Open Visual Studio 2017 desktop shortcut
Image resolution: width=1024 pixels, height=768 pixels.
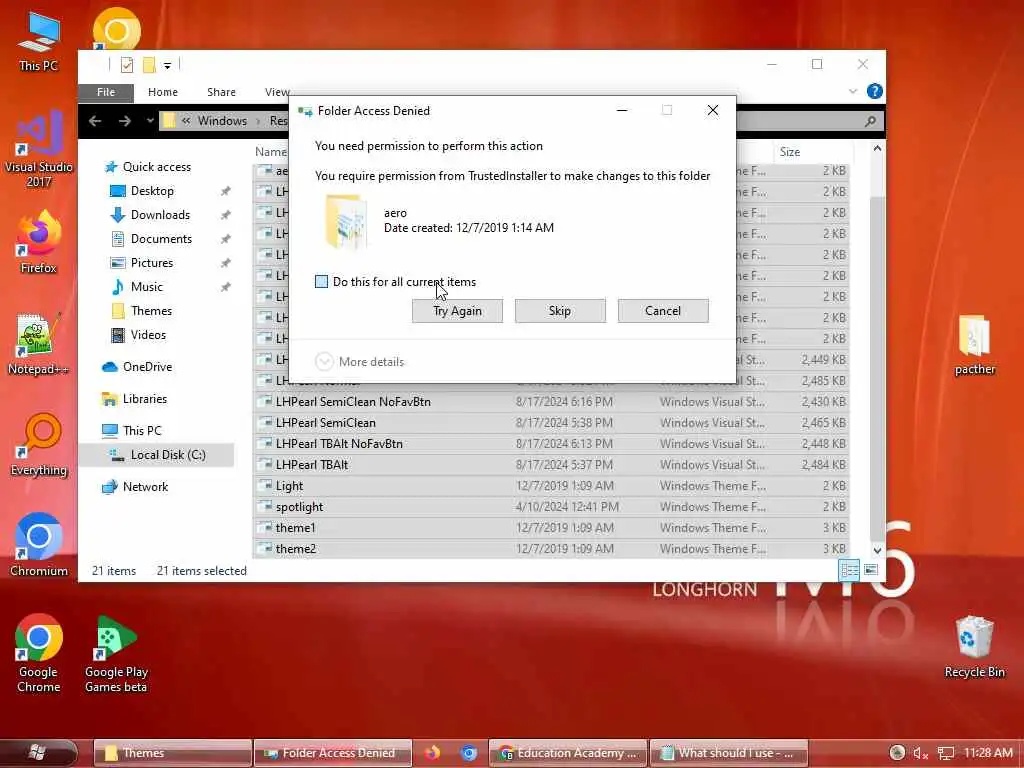click(39, 150)
